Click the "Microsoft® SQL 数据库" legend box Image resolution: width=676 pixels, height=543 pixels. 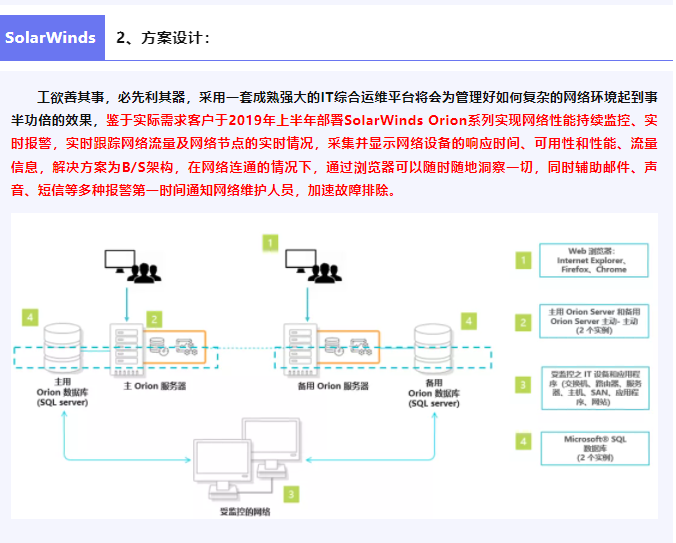(x=595, y=448)
